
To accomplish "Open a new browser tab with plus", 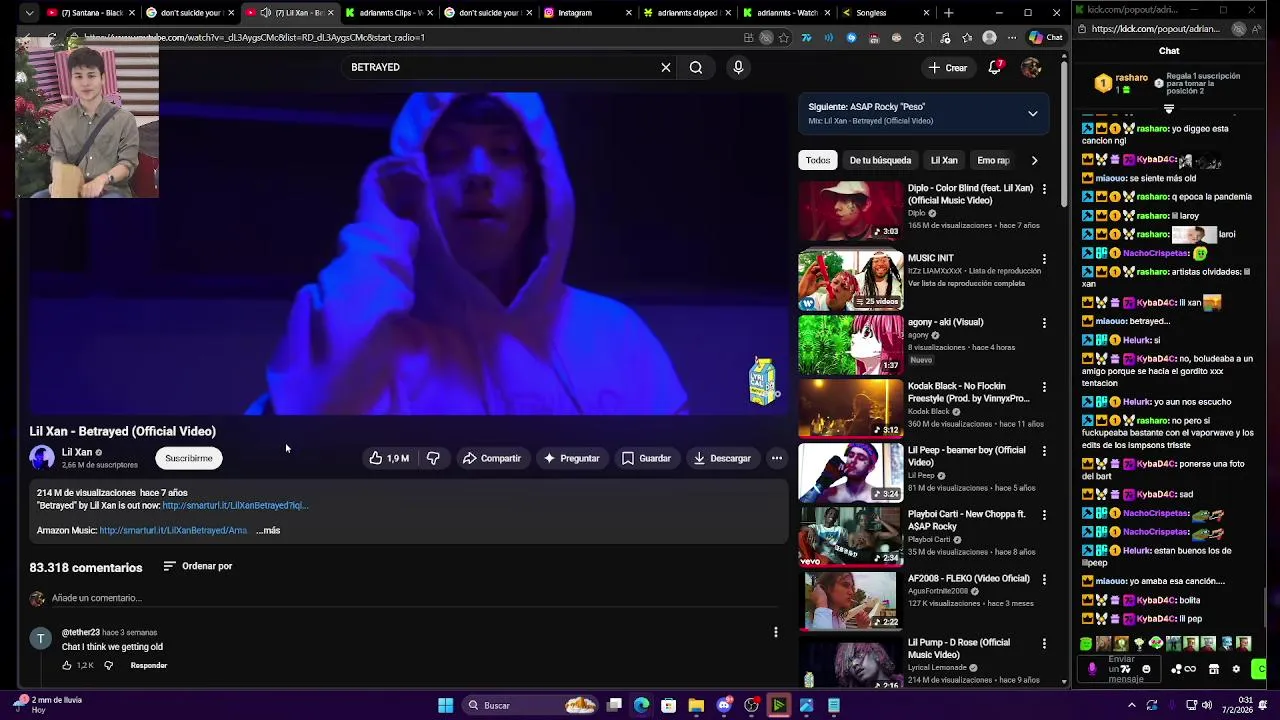I will [948, 13].
